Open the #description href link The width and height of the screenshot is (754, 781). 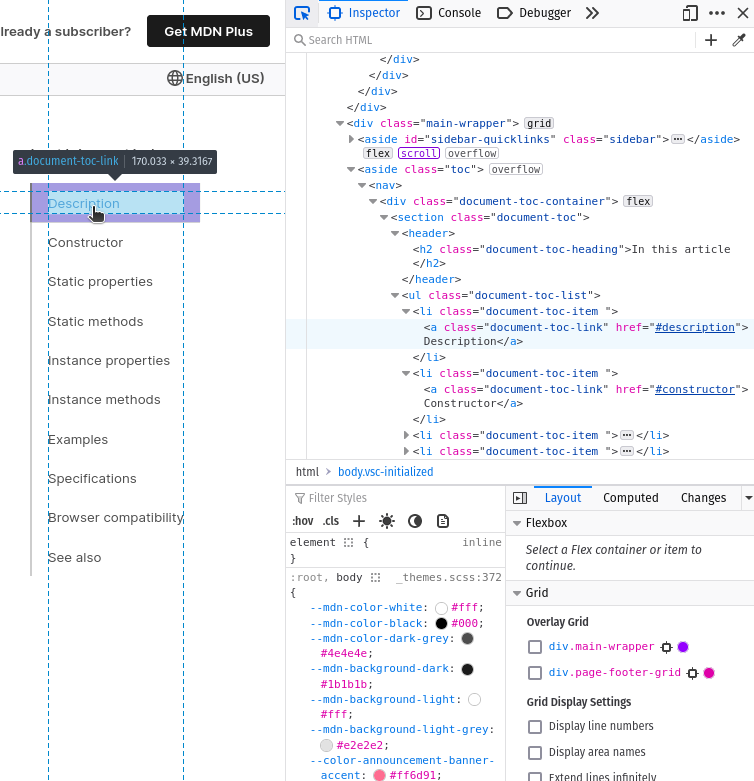point(695,327)
